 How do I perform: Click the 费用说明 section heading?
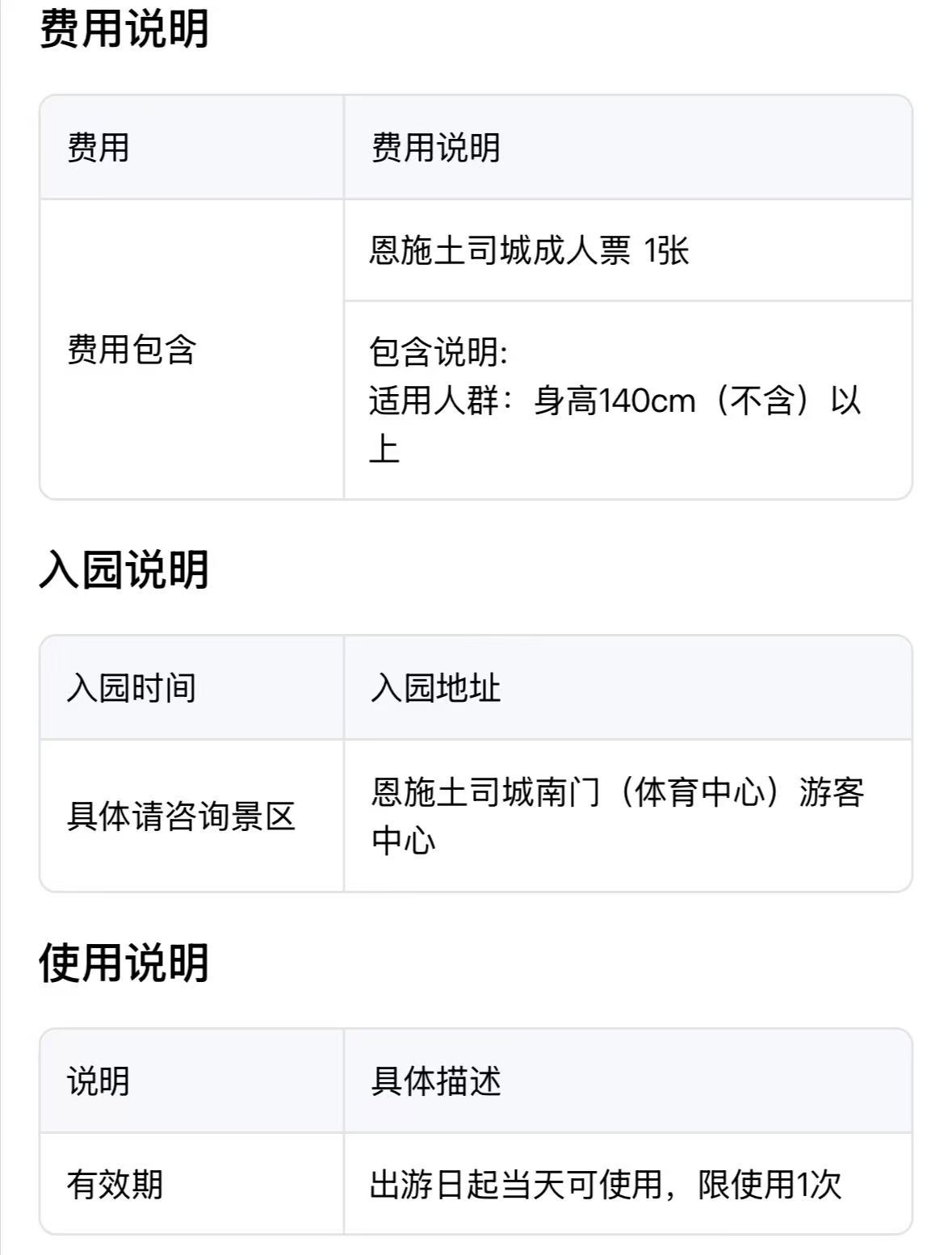124,30
